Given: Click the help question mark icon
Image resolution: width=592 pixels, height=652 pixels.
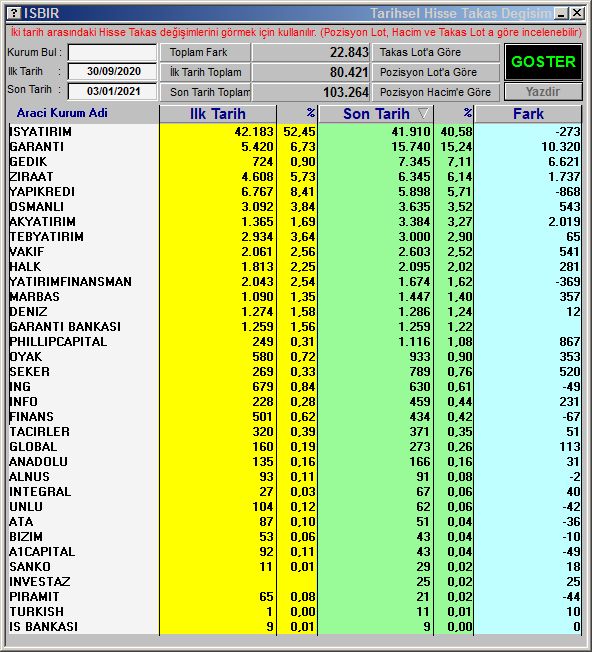Looking at the screenshot, I should pos(14,13).
